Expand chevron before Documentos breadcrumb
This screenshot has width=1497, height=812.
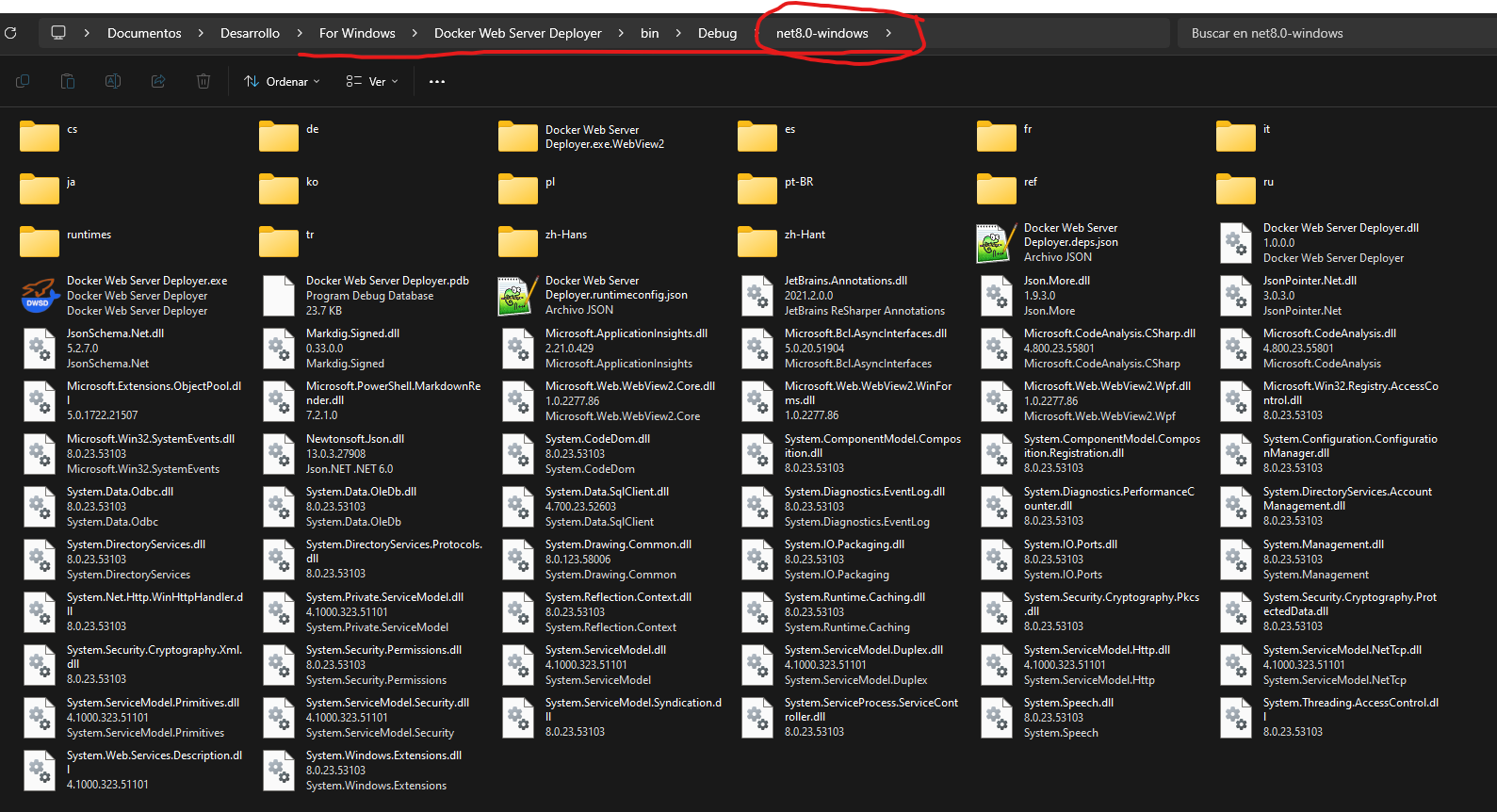point(87,33)
